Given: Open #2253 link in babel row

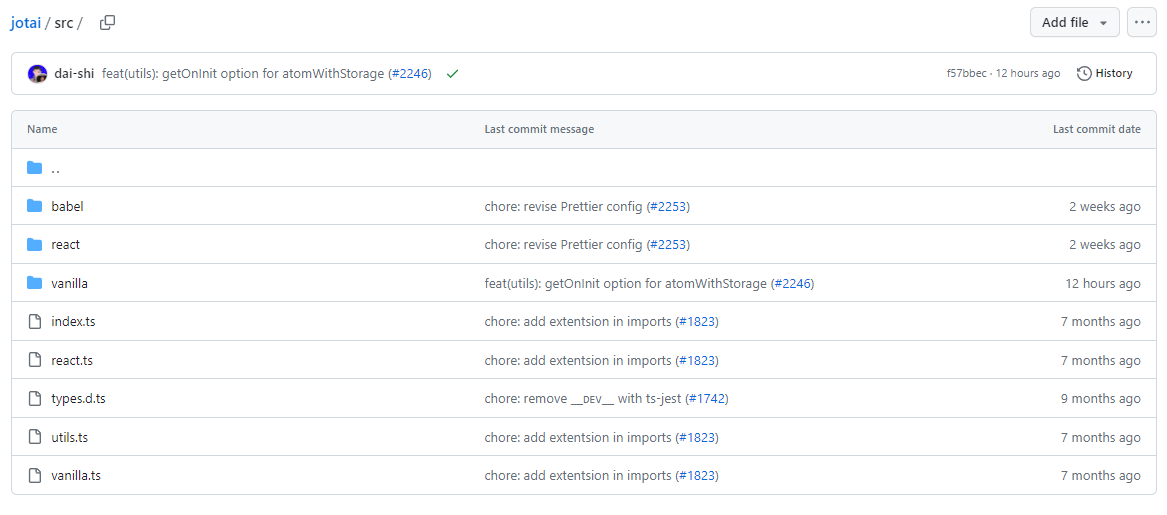Looking at the screenshot, I should point(668,206).
